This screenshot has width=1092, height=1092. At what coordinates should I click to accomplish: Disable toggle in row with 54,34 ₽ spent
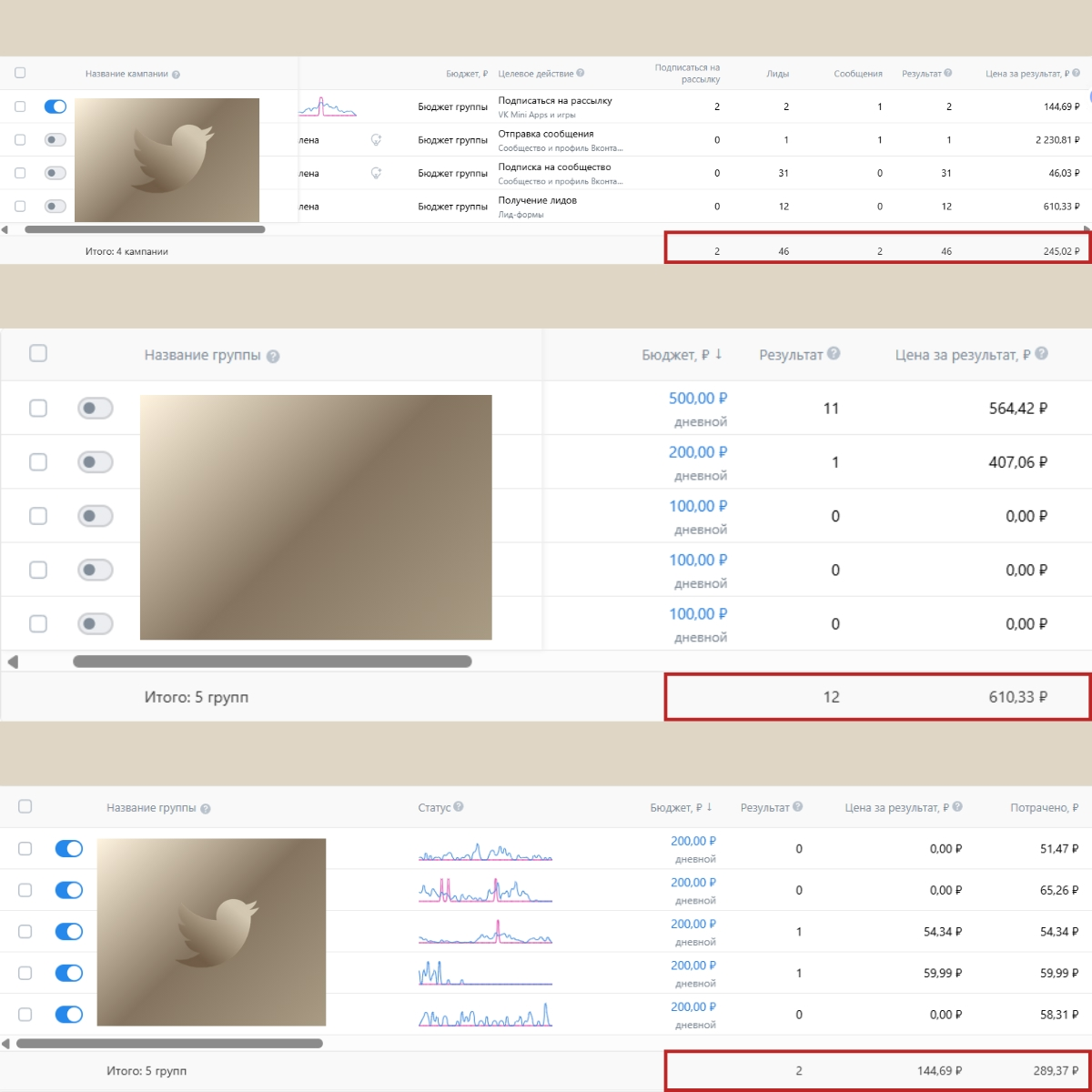pyautogui.click(x=69, y=932)
